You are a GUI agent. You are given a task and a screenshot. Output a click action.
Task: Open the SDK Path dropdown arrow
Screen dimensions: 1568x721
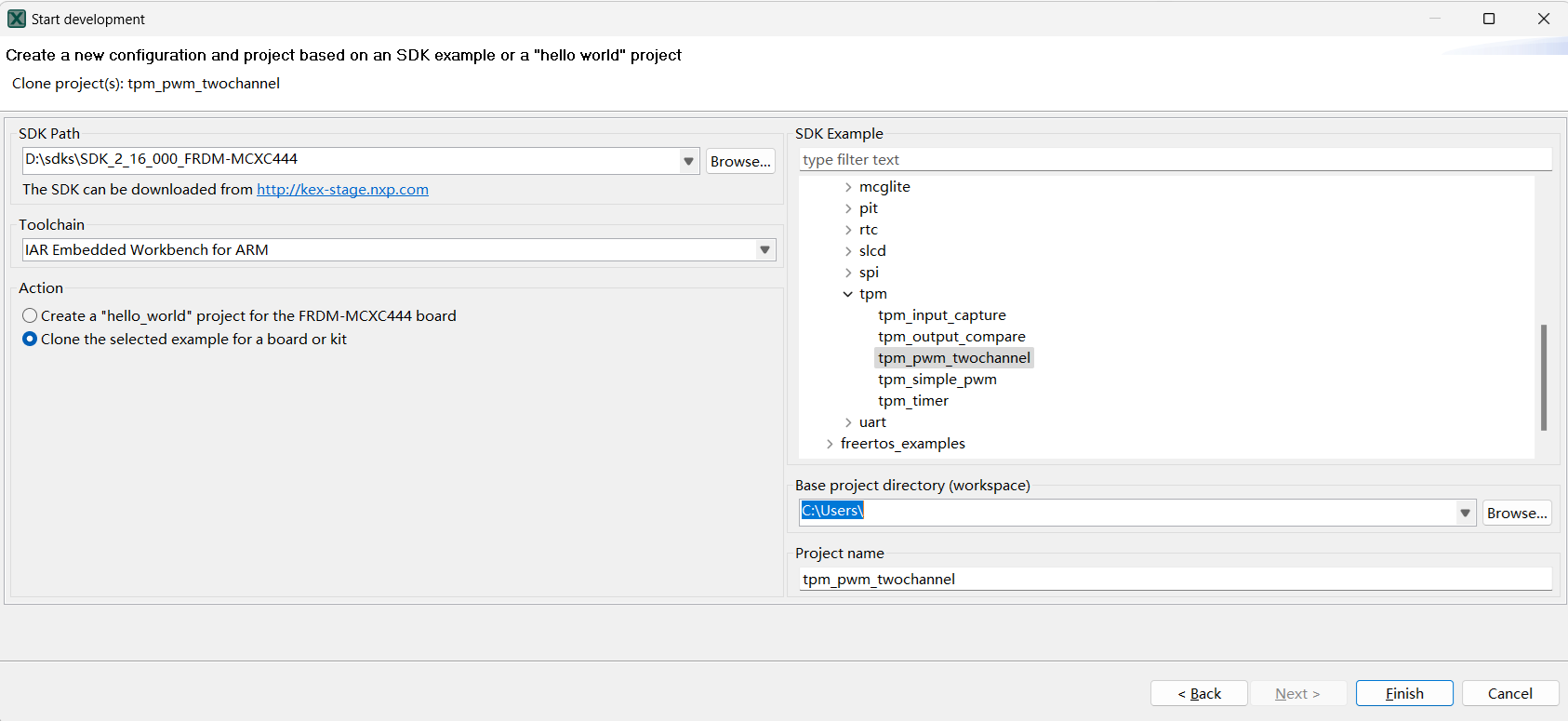coord(688,161)
